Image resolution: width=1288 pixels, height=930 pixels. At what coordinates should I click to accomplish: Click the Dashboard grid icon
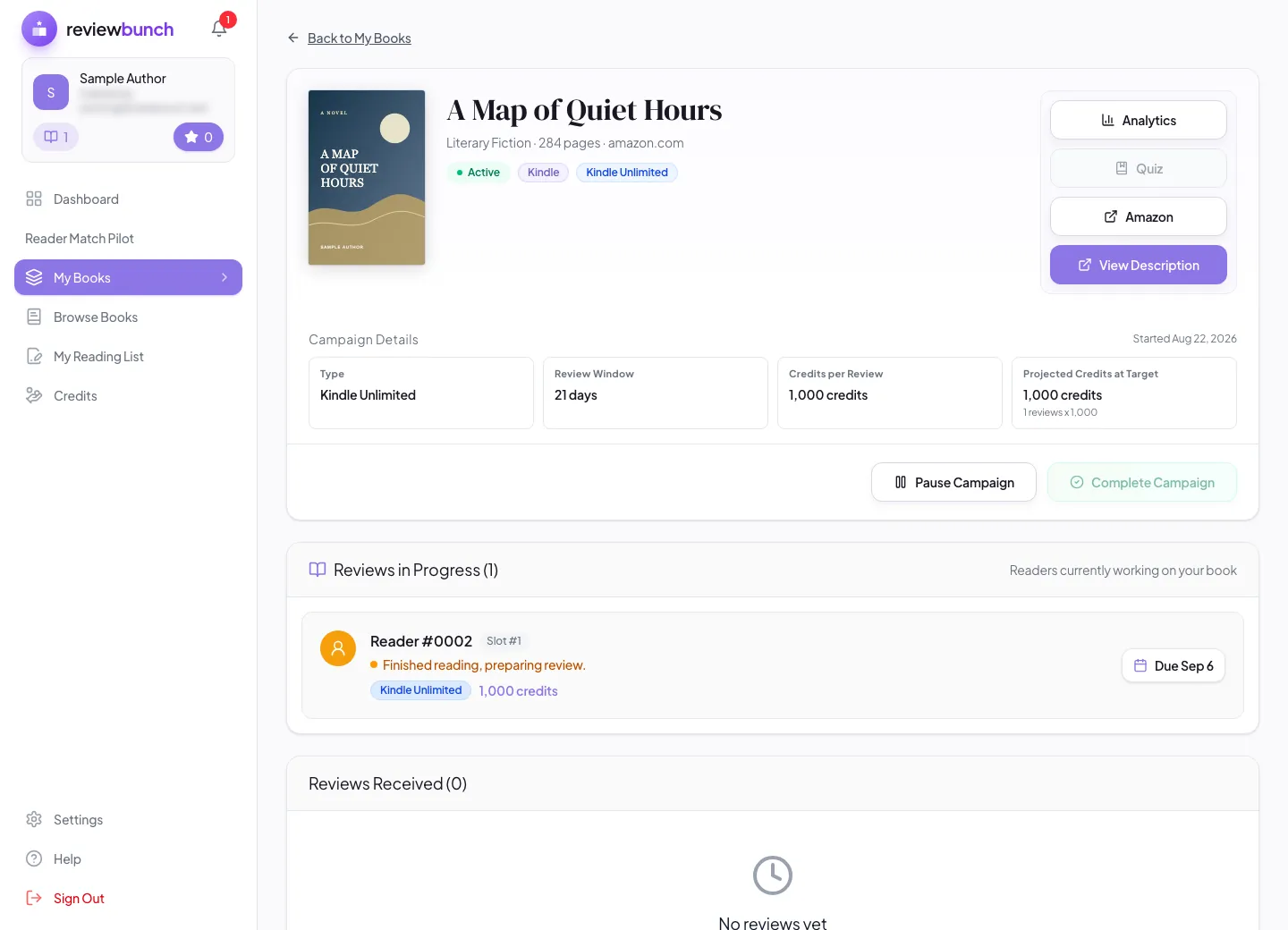pyautogui.click(x=34, y=199)
